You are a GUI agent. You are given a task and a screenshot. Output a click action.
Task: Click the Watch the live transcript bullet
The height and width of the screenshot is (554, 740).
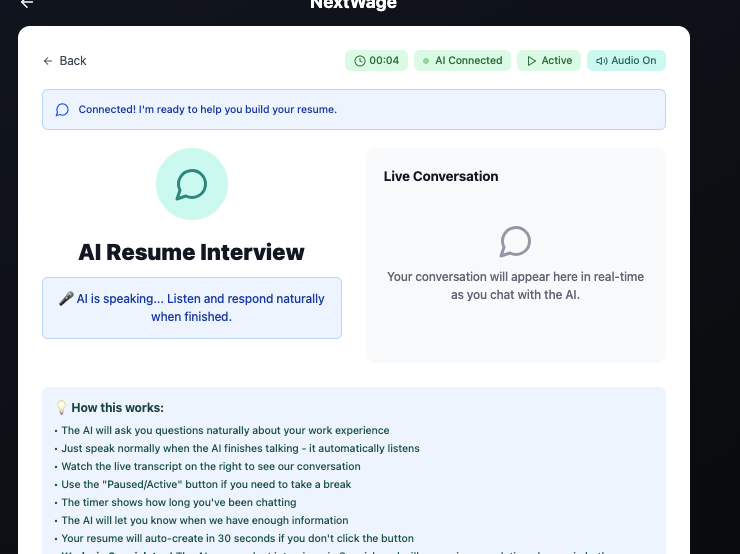click(x=211, y=466)
